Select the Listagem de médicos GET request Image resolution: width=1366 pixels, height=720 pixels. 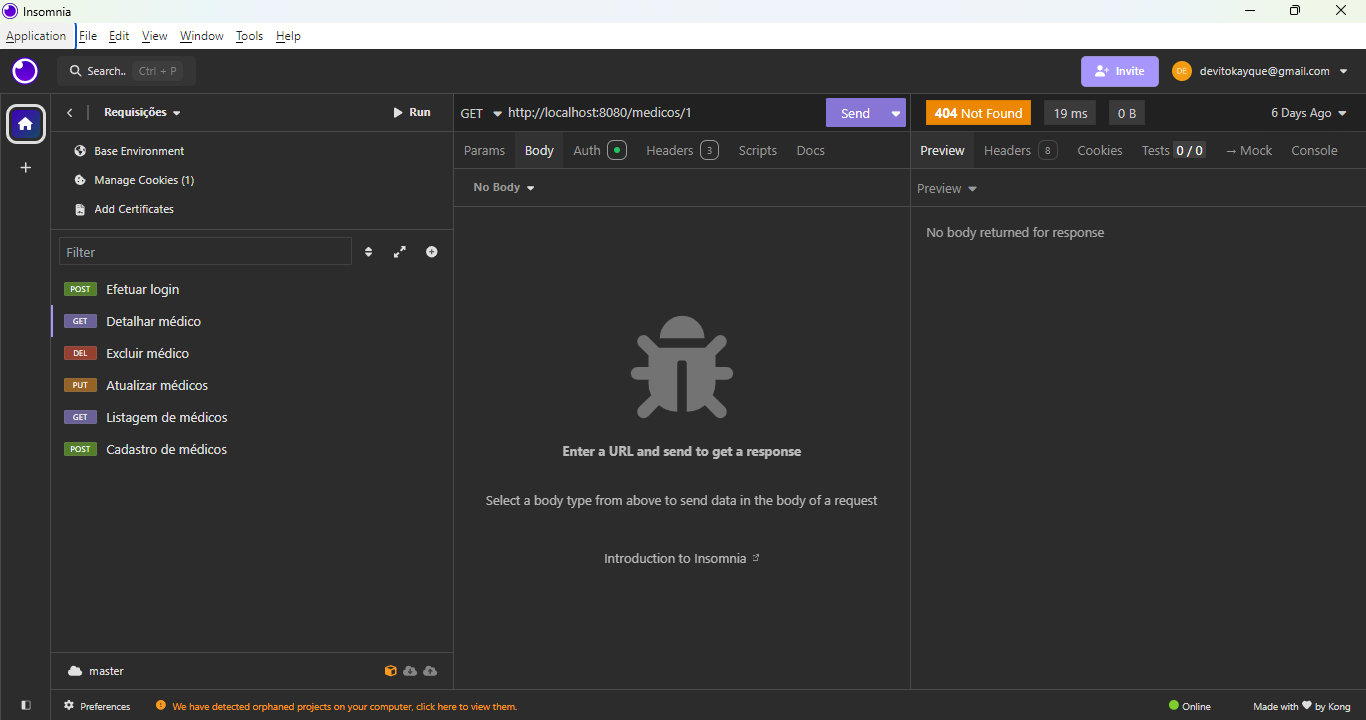tap(252, 417)
